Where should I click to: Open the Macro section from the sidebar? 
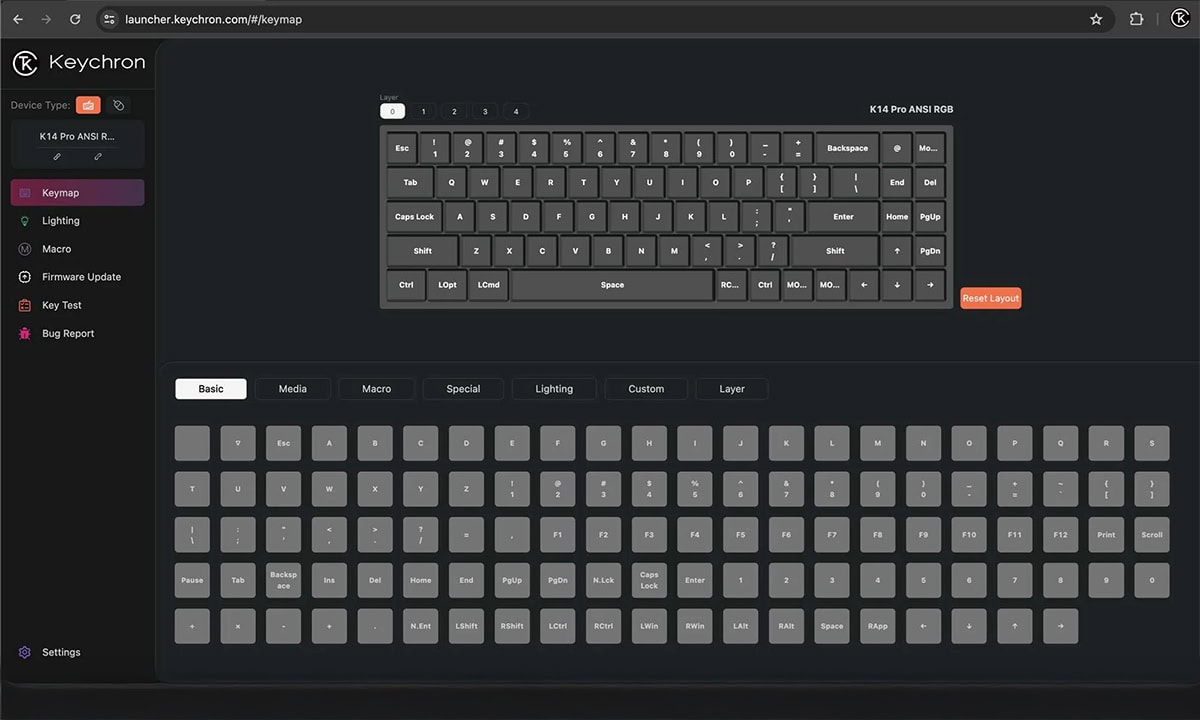58,248
